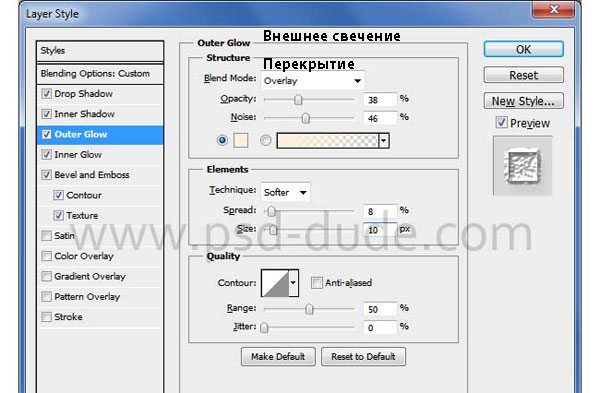600x393 pixels.
Task: Select the Gradient Overlay style label
Action: [x=90, y=276]
